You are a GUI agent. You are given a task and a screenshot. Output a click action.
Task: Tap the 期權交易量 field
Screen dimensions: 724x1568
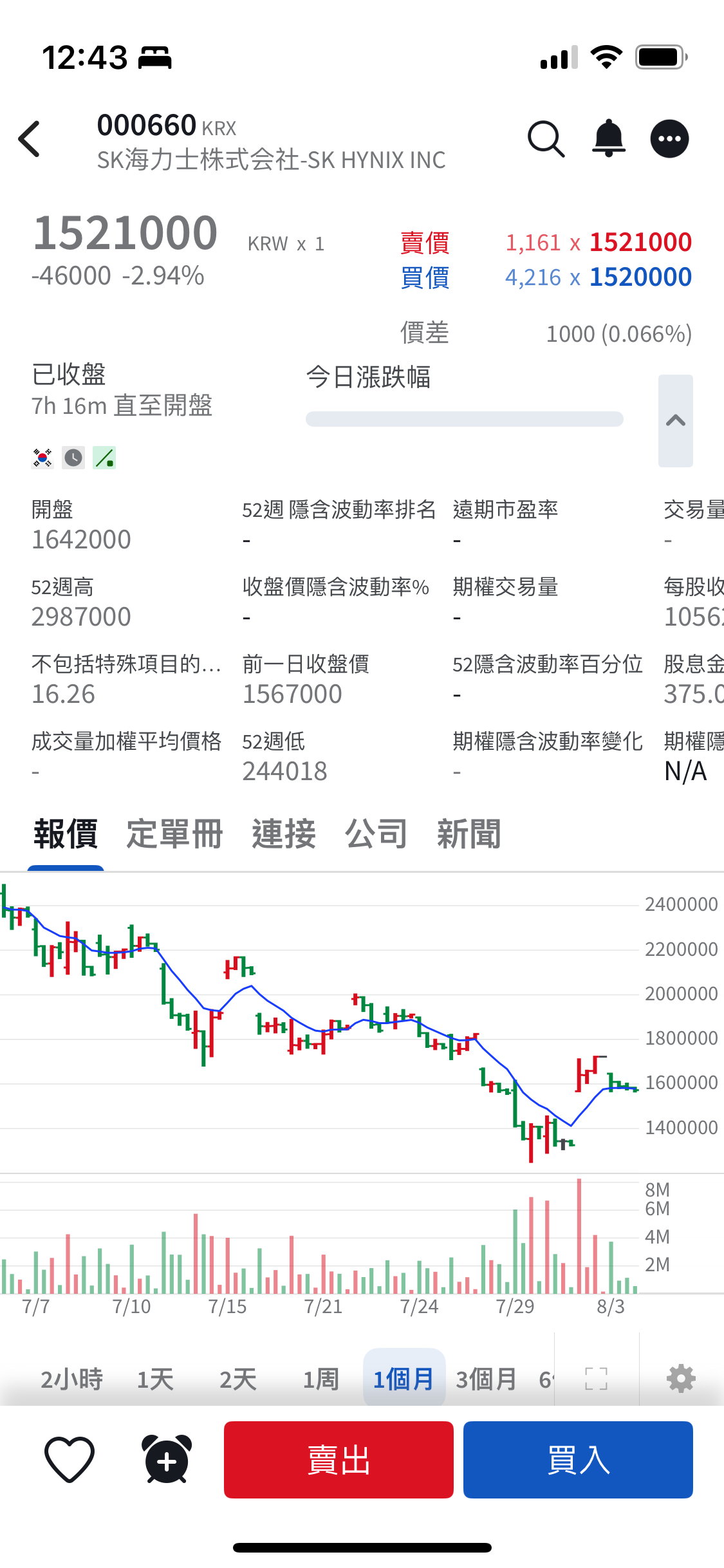pos(505,601)
